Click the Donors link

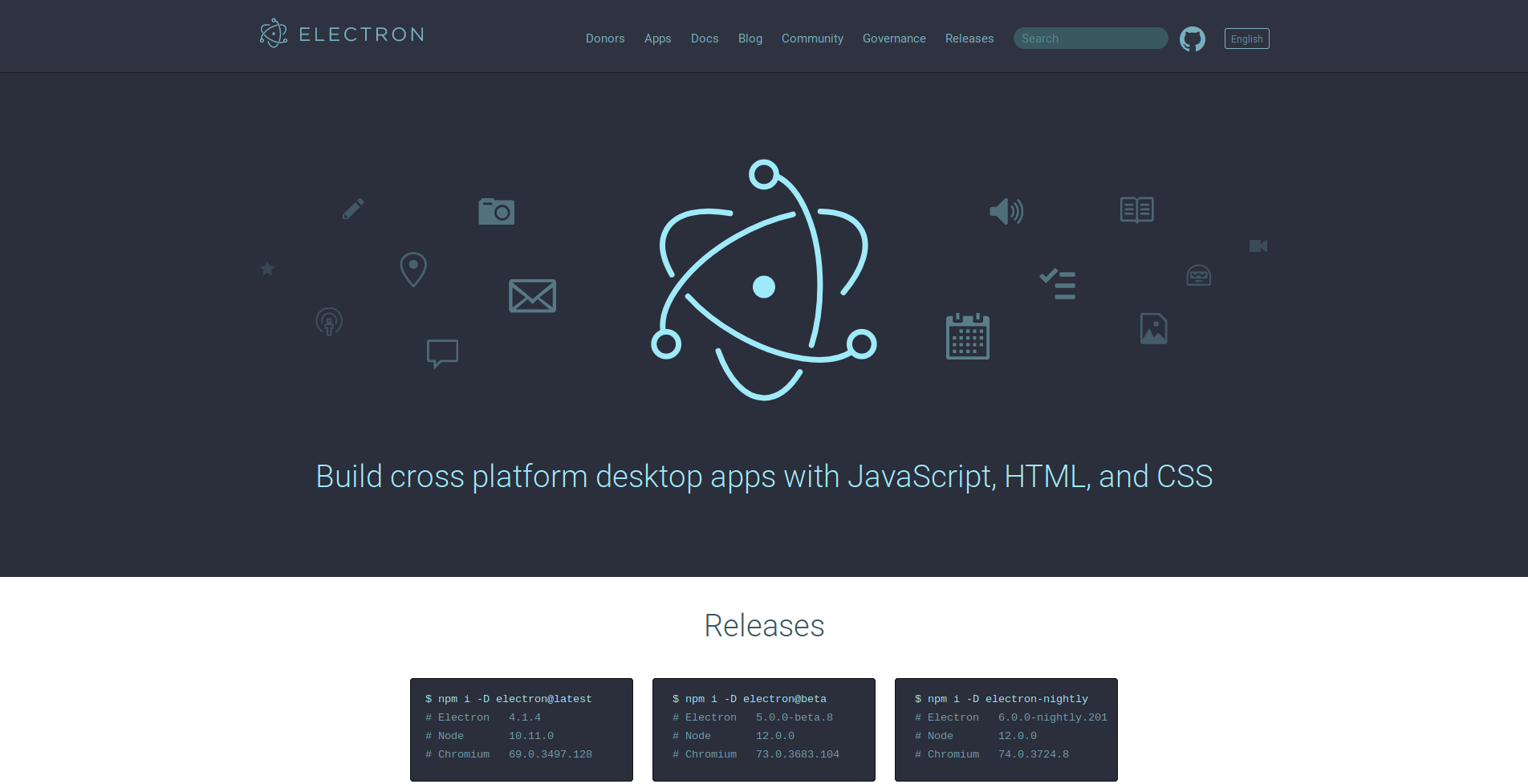coord(605,38)
